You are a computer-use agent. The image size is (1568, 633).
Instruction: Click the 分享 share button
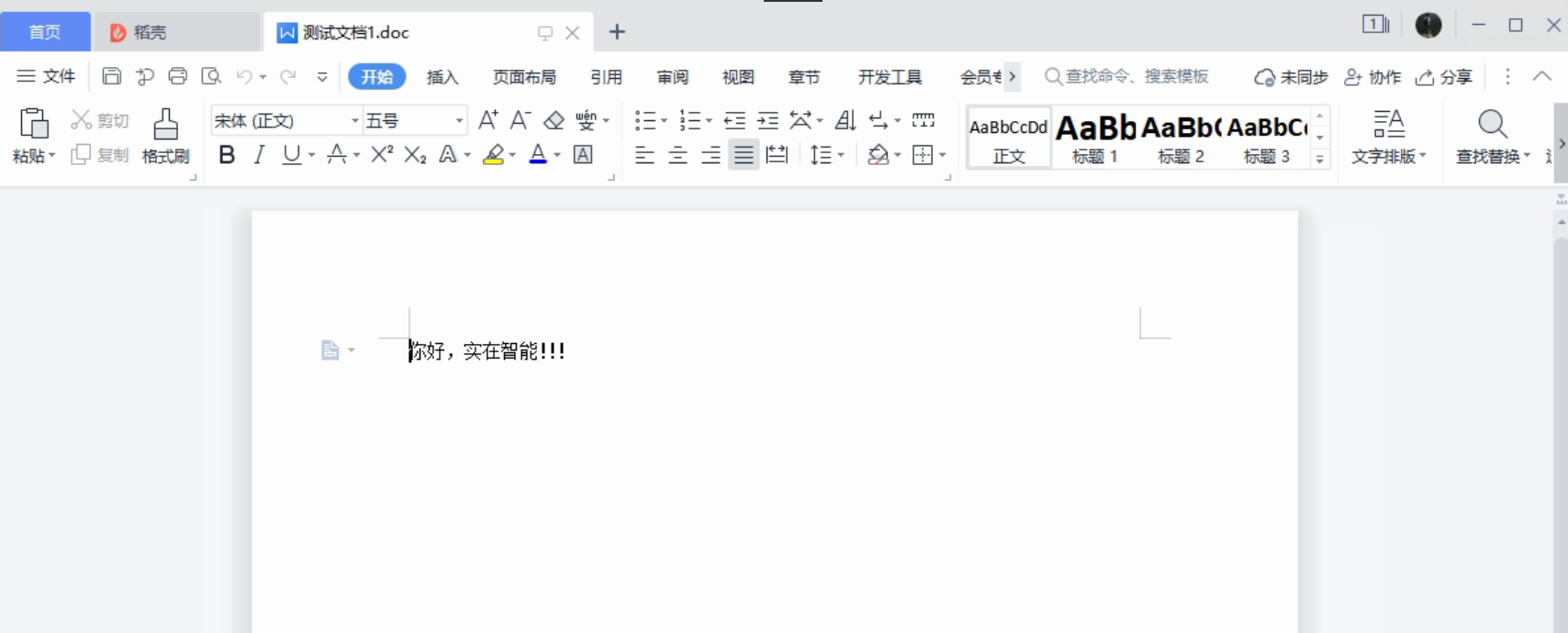tap(1444, 77)
